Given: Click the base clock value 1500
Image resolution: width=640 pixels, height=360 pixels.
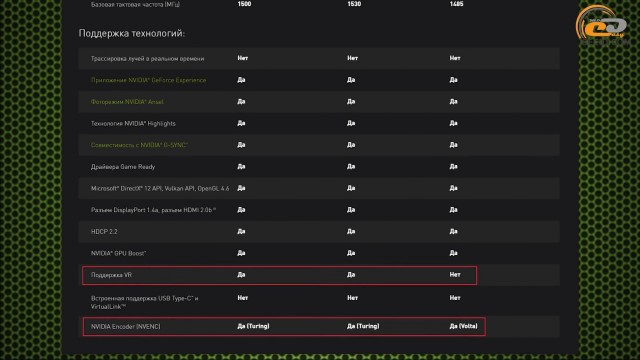Looking at the screenshot, I should tap(244, 4).
